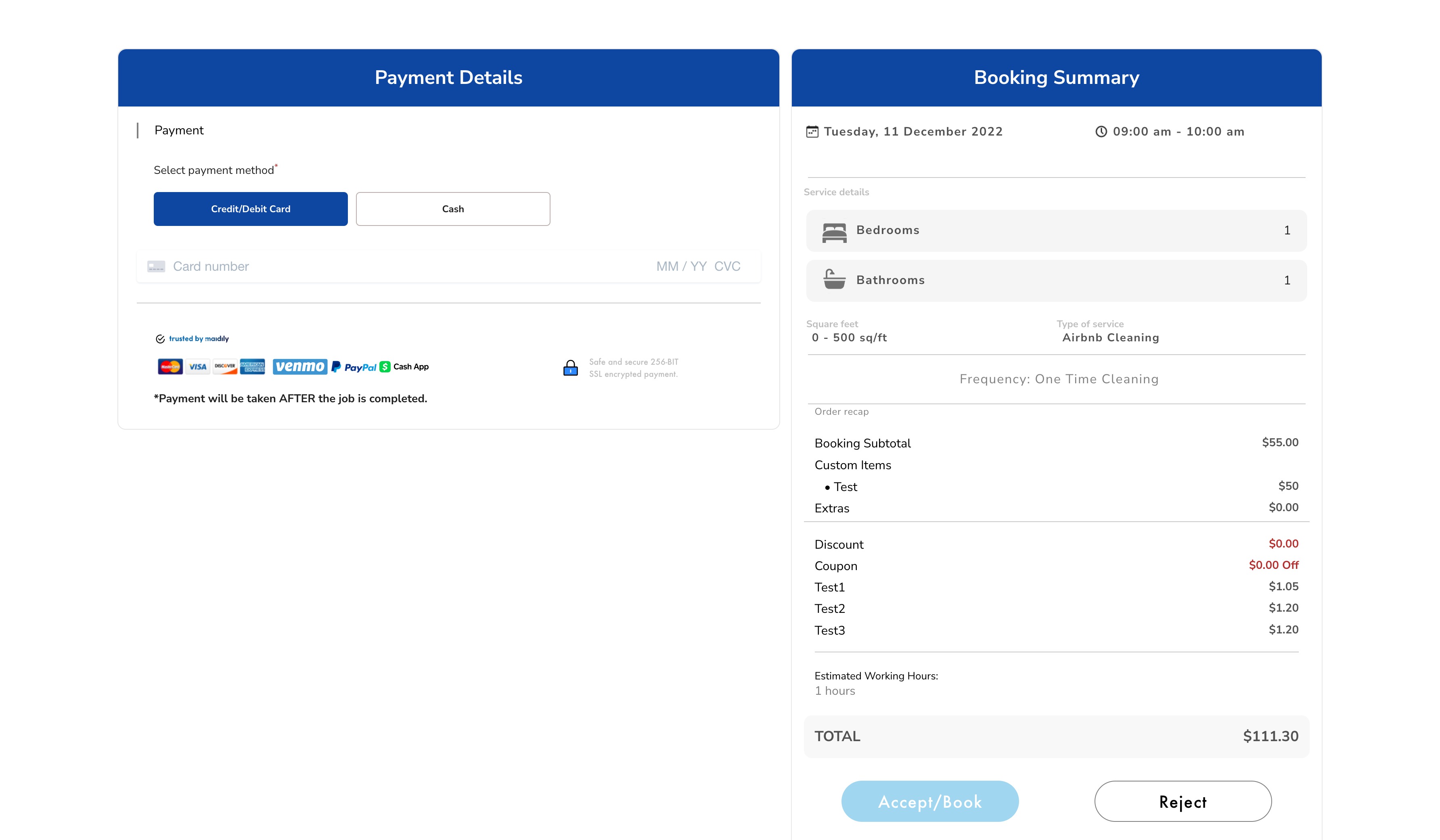This screenshot has height=840, width=1440.
Task: Click the '0 - 500 sq/ft' value
Action: (x=849, y=338)
